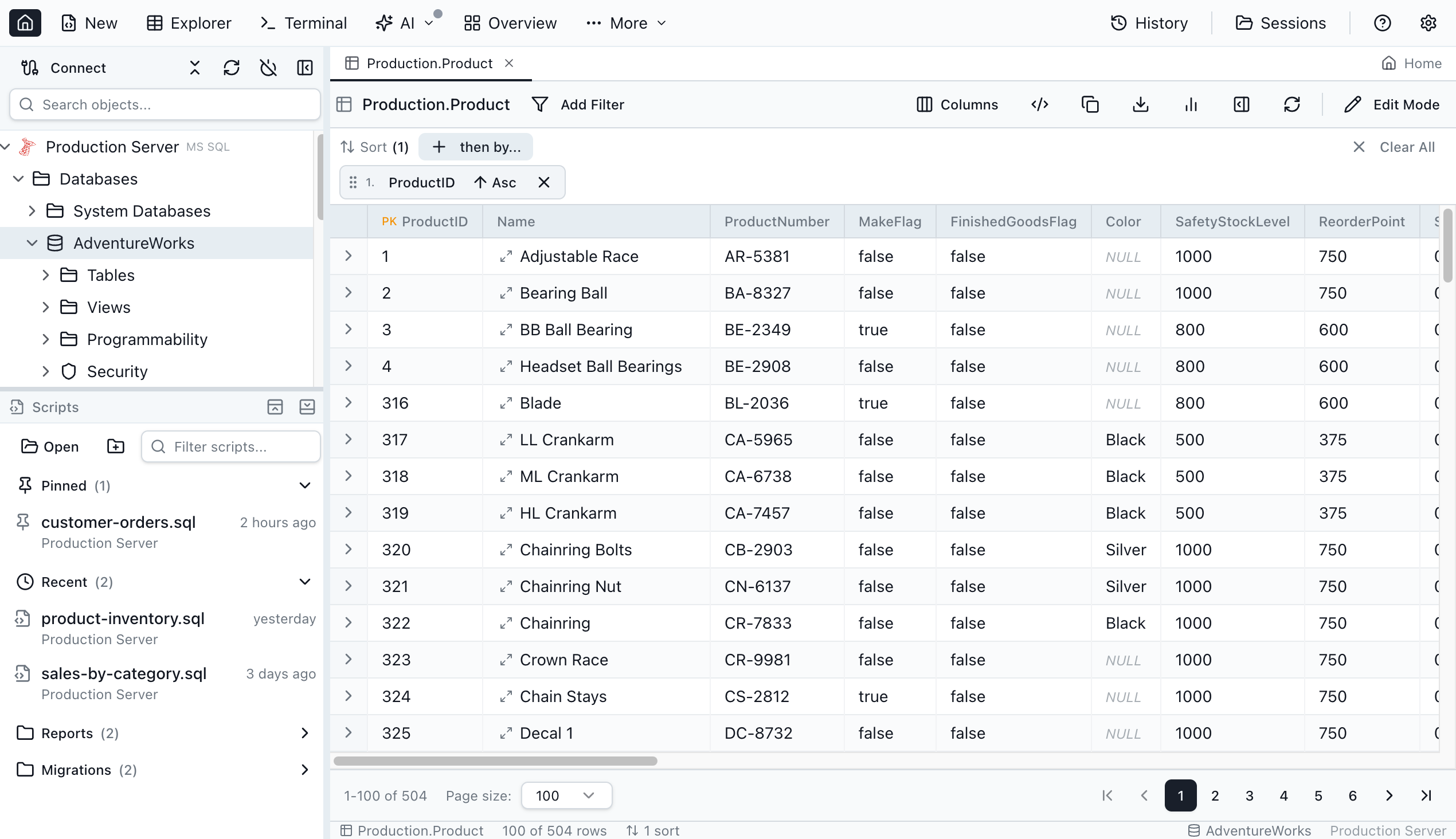1456x839 pixels.
Task: Click the new script folder icon
Action: [115, 446]
